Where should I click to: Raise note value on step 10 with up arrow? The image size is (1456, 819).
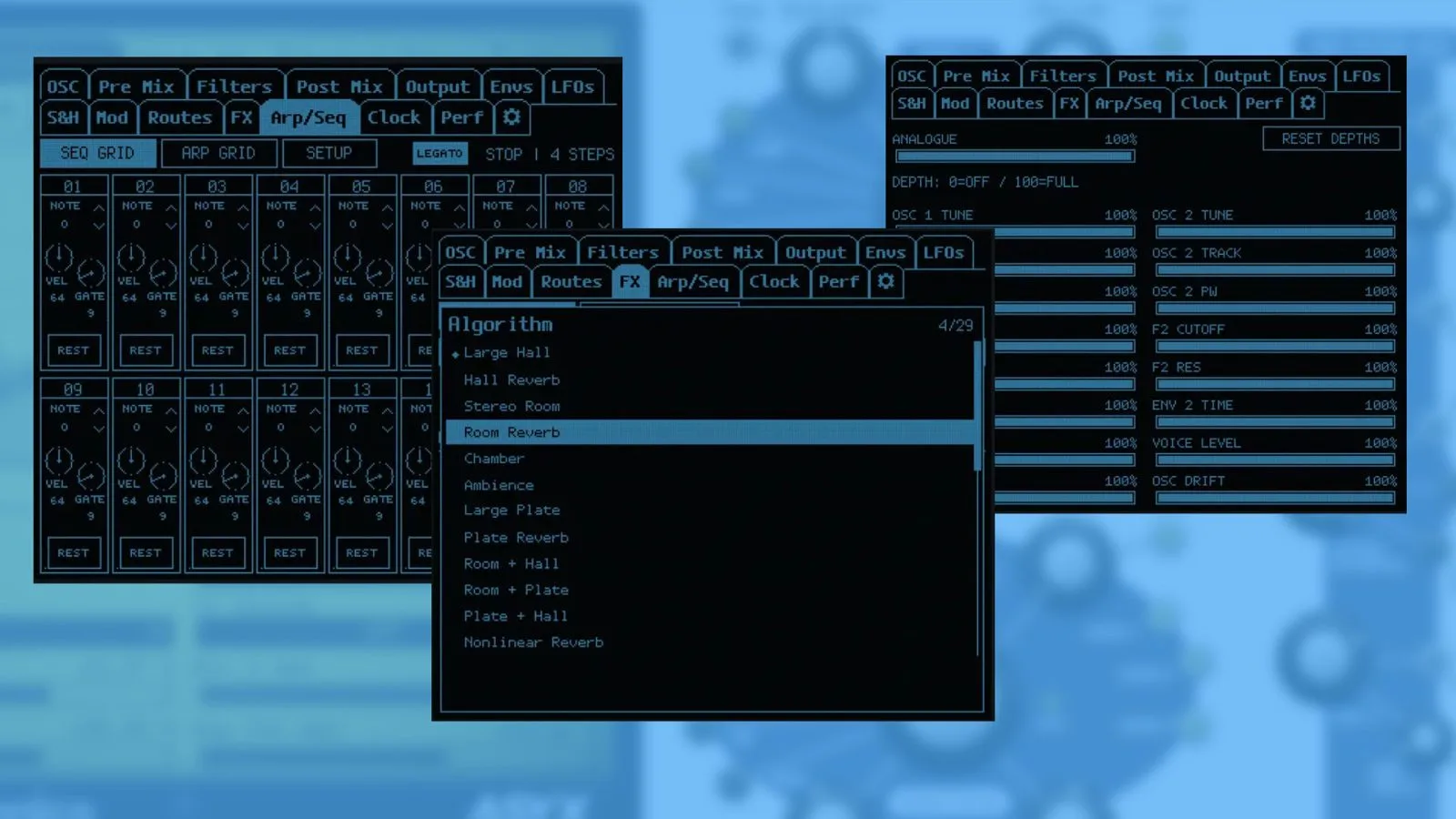tap(170, 410)
